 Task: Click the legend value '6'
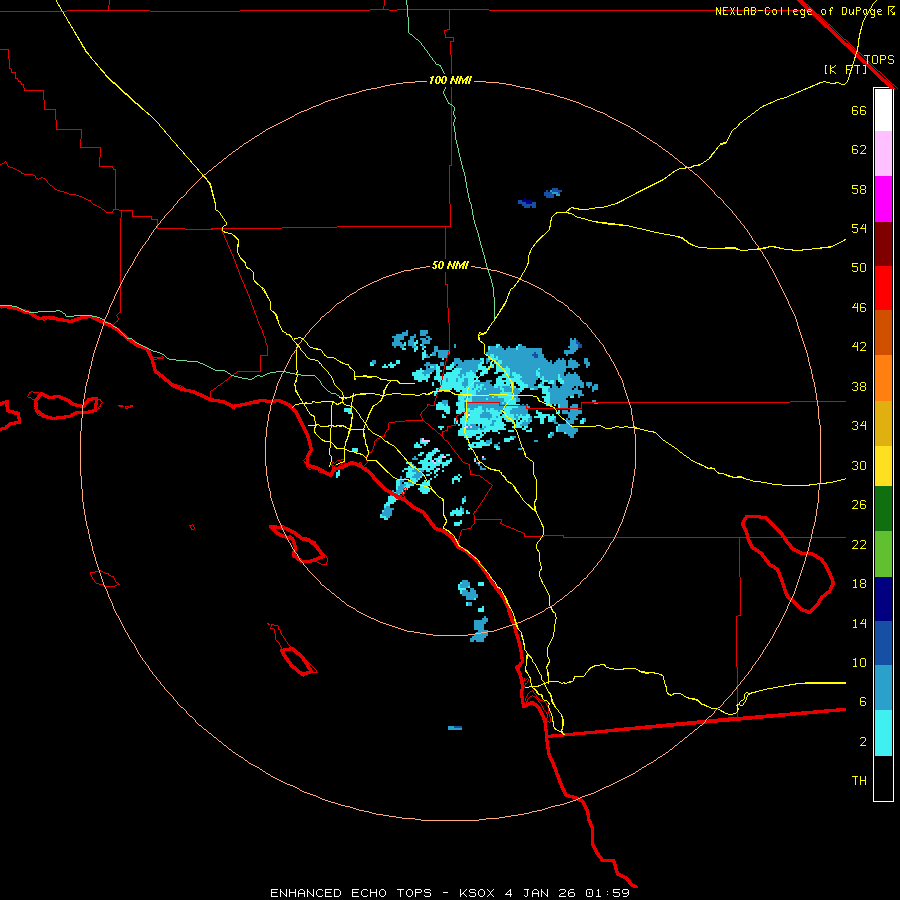862,702
